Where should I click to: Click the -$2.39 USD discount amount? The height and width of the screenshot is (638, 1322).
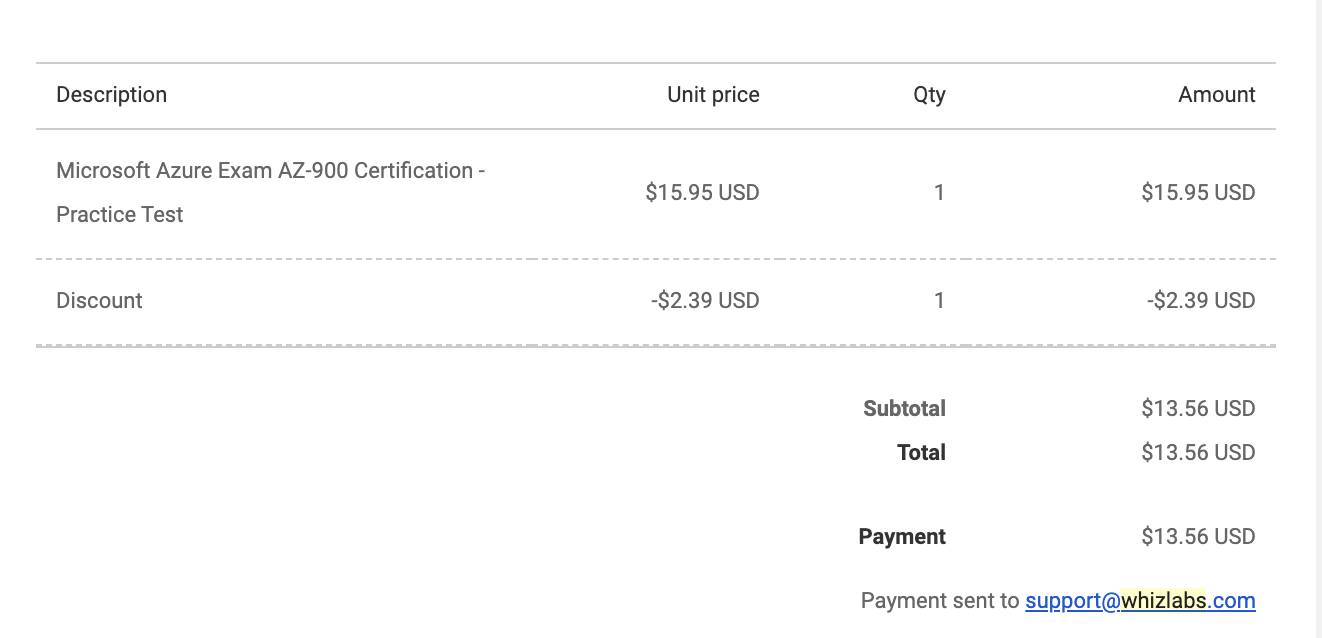click(x=1201, y=301)
